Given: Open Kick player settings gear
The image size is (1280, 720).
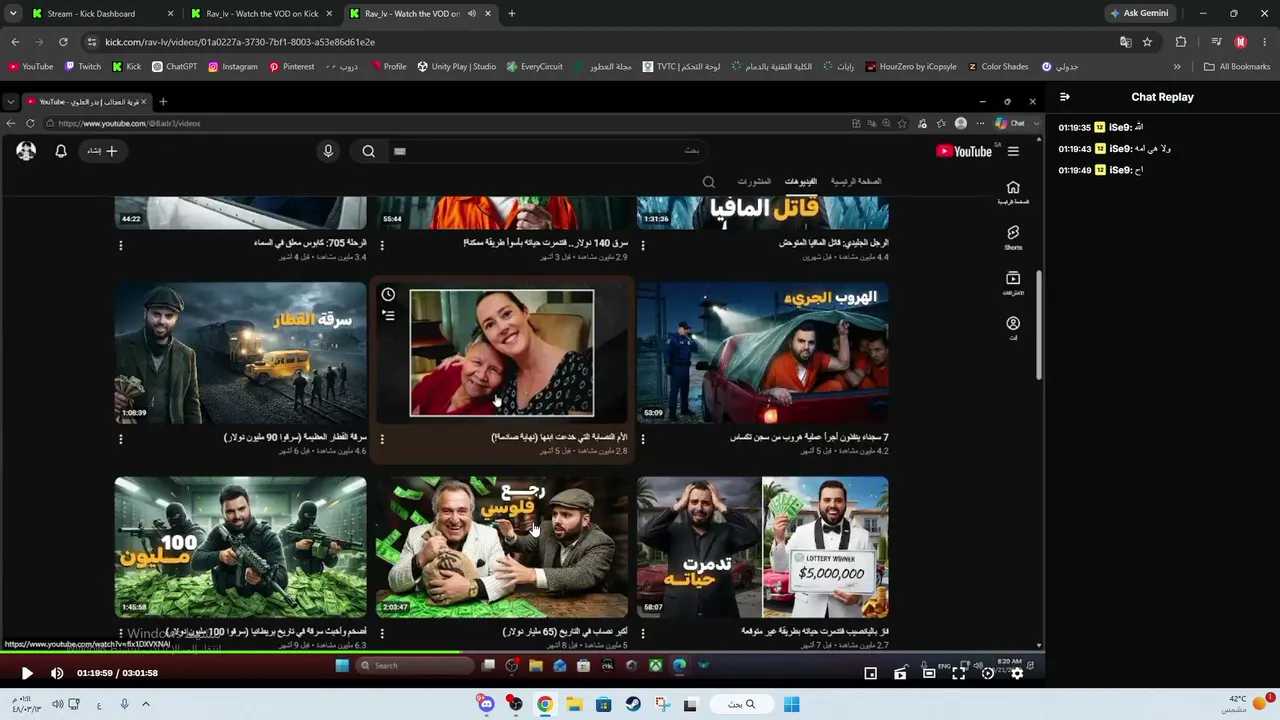Looking at the screenshot, I should tap(1017, 673).
